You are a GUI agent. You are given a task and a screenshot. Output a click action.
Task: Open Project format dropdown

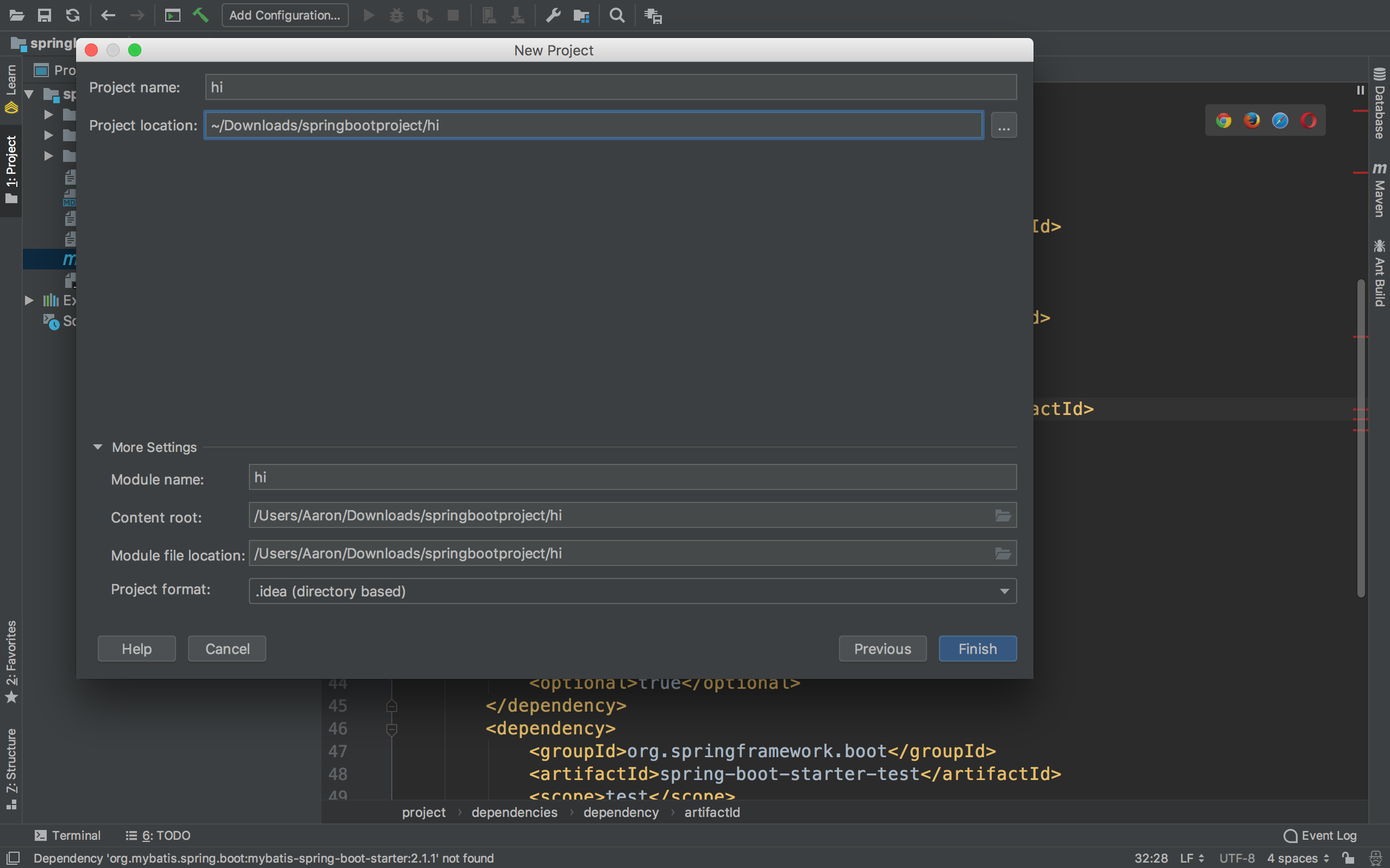pyautogui.click(x=632, y=591)
